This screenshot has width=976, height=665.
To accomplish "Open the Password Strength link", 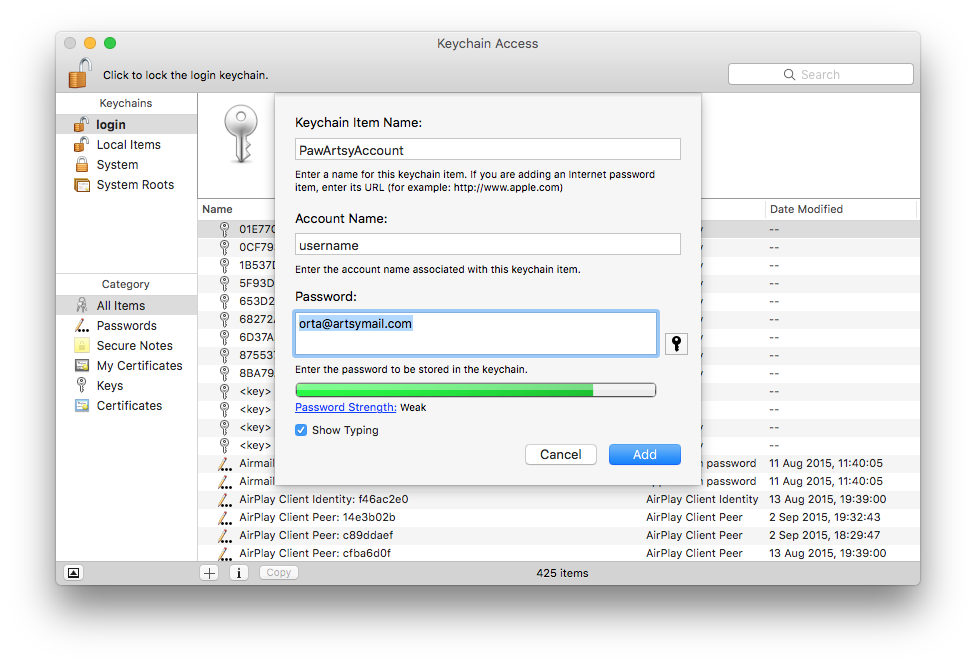I will [x=345, y=407].
